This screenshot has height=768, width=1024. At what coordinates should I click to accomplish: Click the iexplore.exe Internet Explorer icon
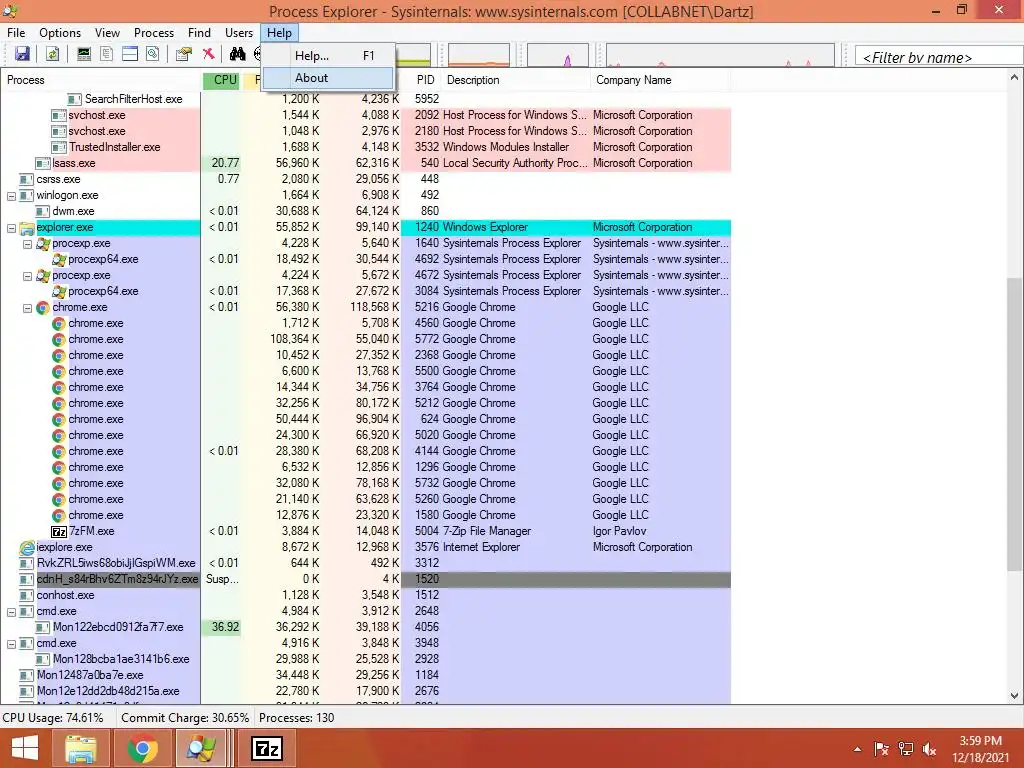coord(27,547)
